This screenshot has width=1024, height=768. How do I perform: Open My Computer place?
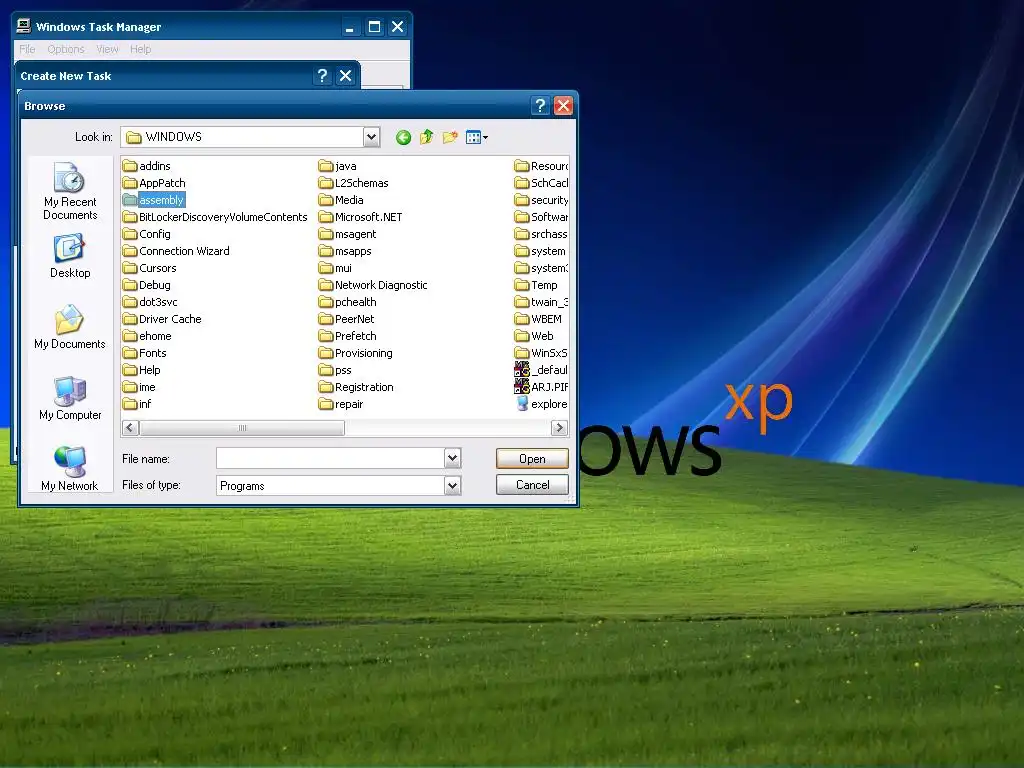click(x=70, y=398)
